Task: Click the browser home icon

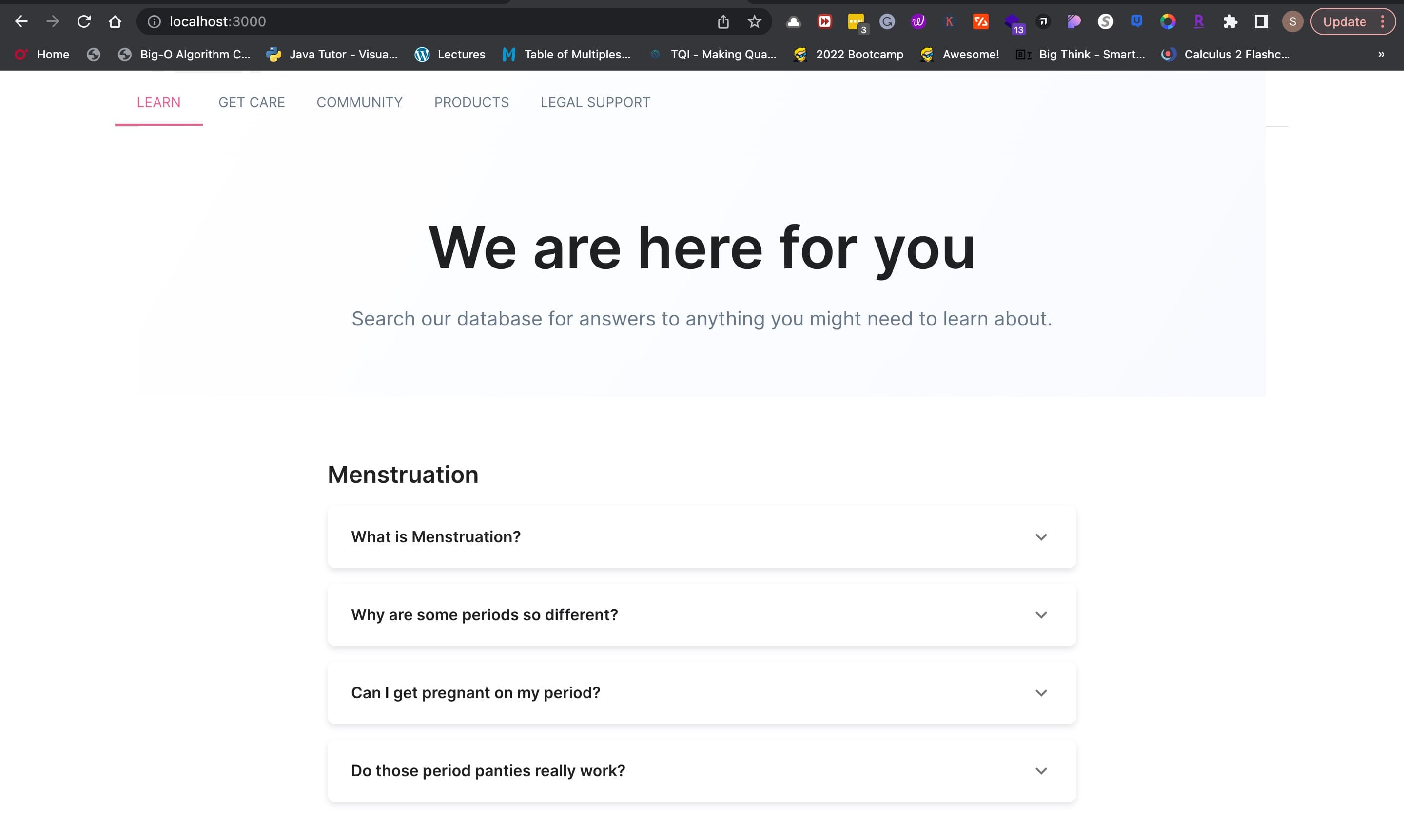Action: point(115,21)
